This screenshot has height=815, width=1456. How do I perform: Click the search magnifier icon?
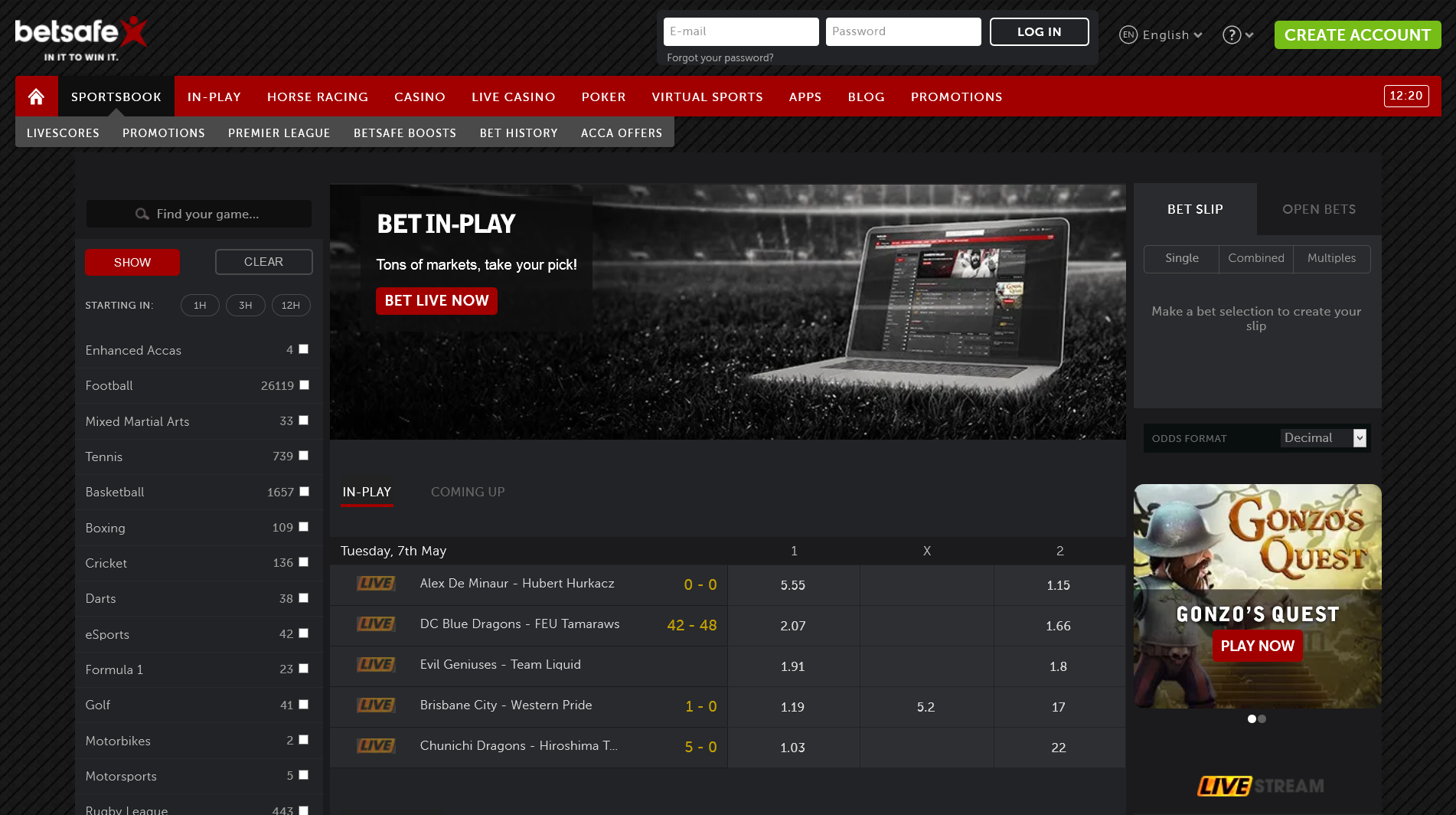[142, 214]
